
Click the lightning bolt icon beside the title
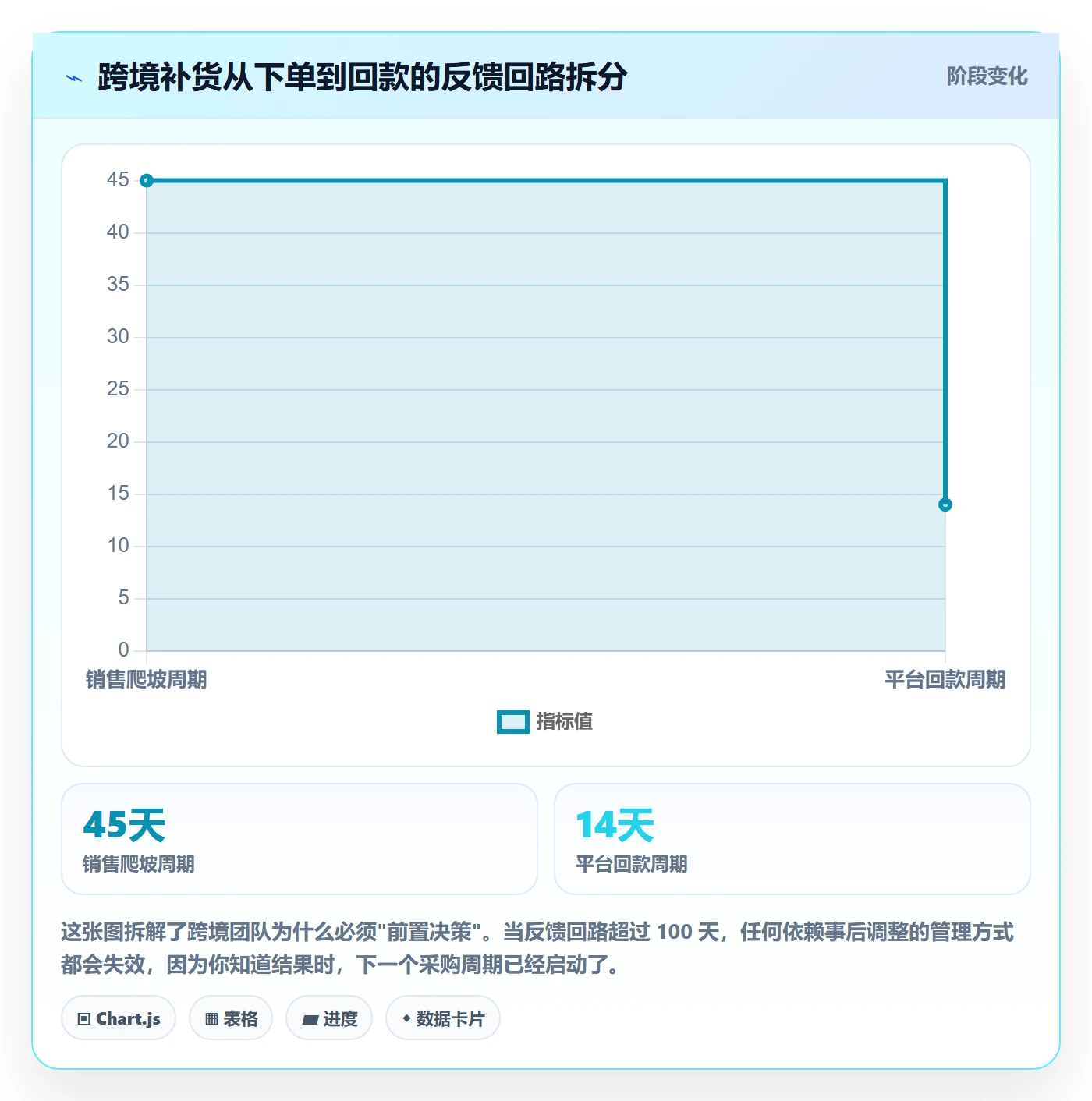[x=74, y=78]
